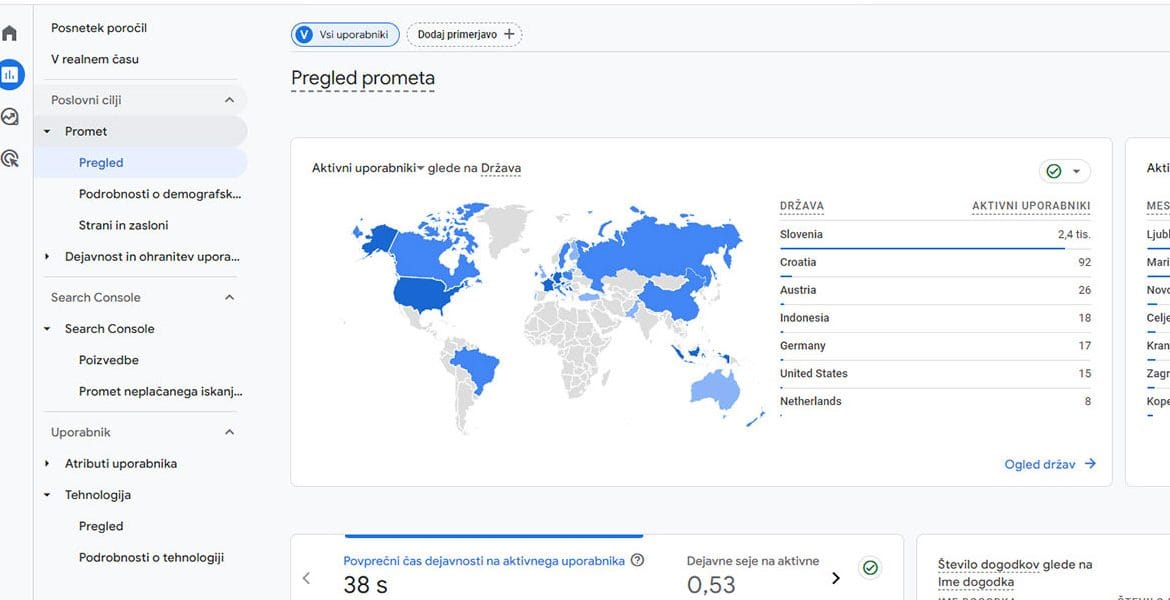Click the next metric arrow on the card

(836, 578)
